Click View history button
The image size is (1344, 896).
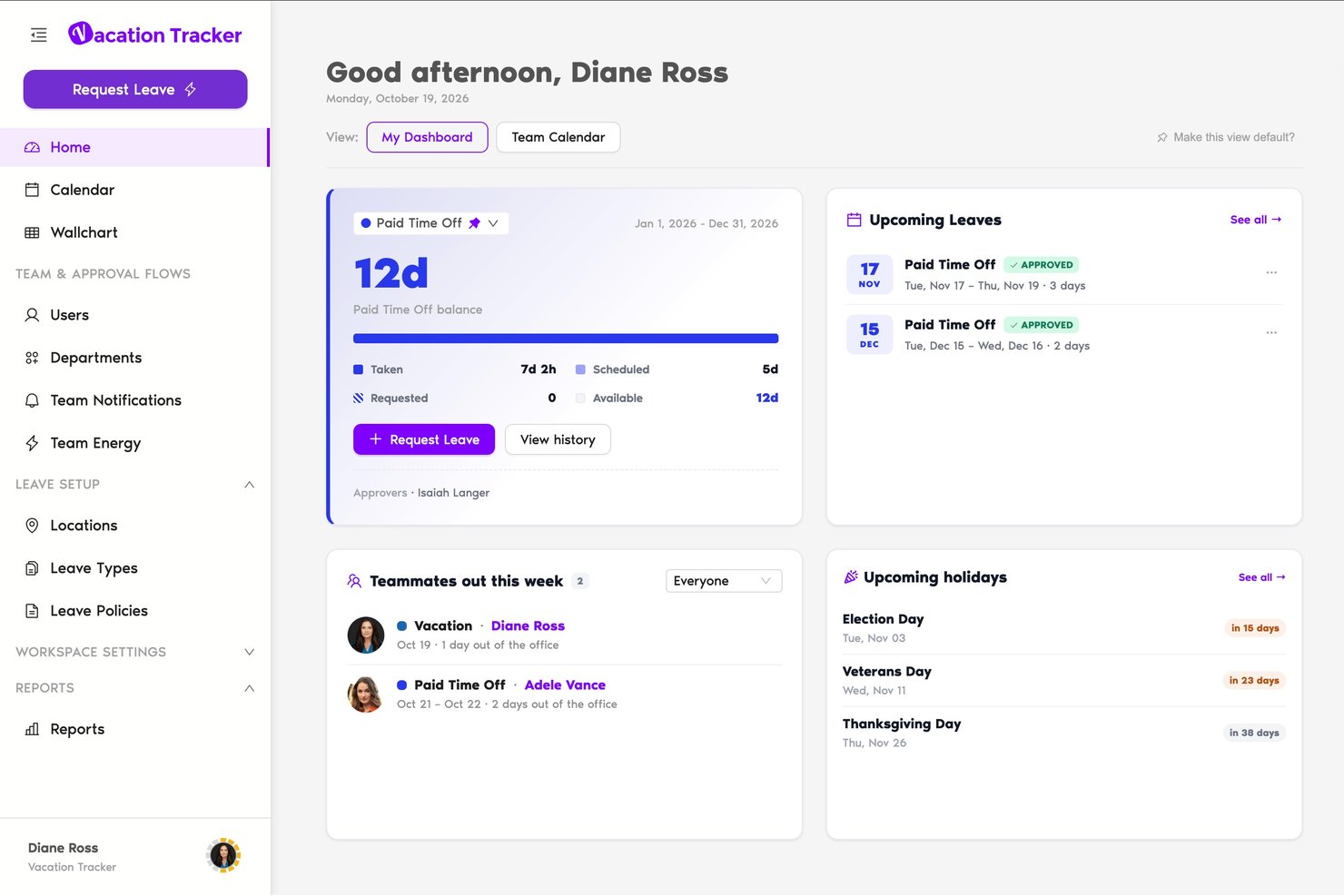558,439
